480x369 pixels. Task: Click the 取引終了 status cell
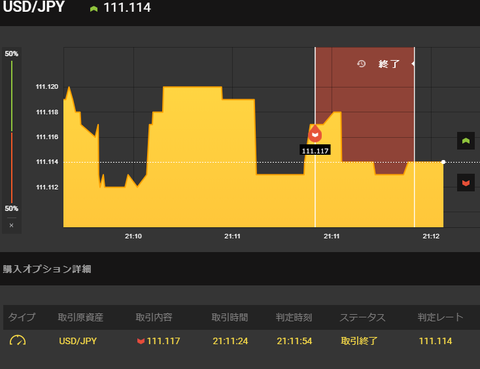[359, 341]
